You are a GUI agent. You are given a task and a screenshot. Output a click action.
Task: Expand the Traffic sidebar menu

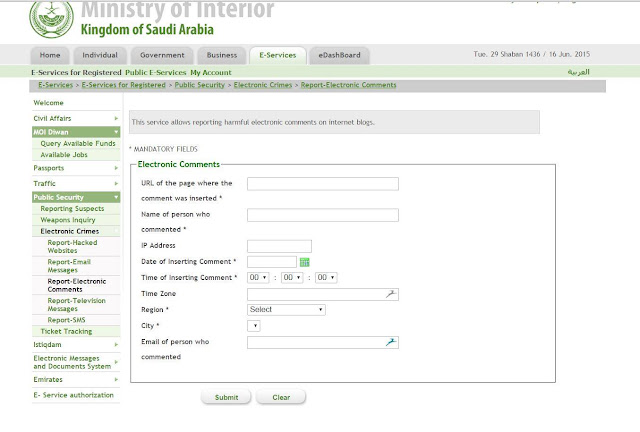76,184
